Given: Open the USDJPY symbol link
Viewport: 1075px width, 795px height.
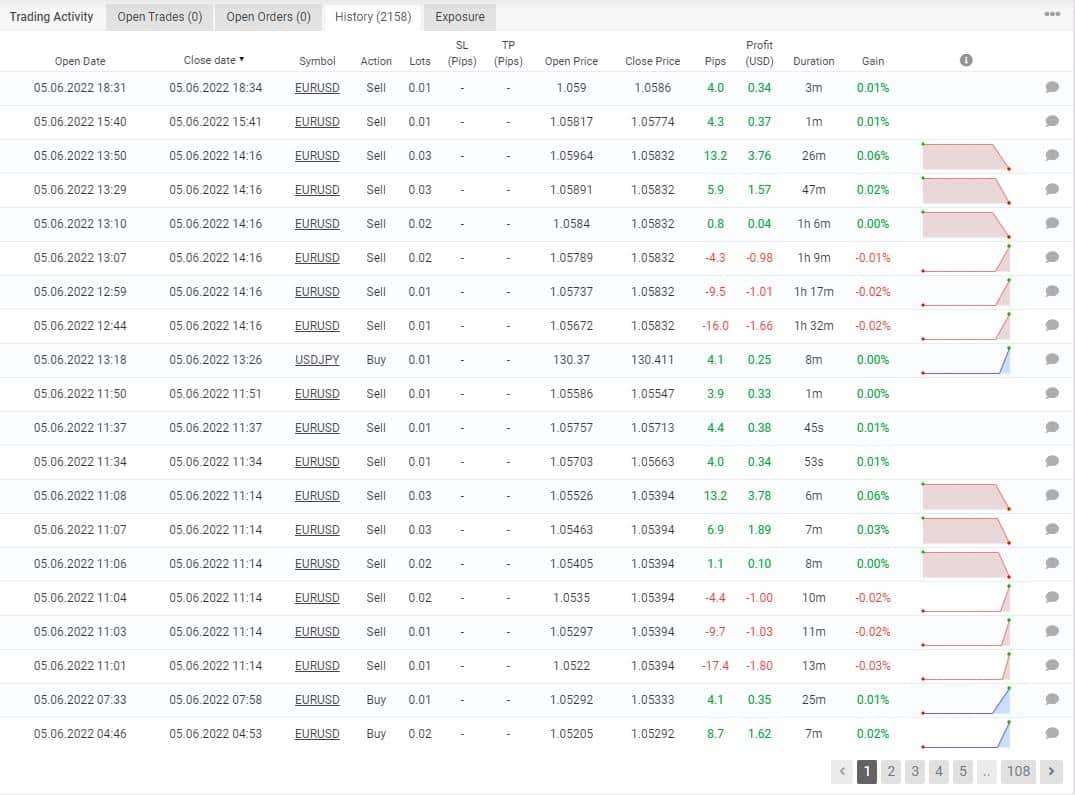Looking at the screenshot, I should [x=317, y=359].
